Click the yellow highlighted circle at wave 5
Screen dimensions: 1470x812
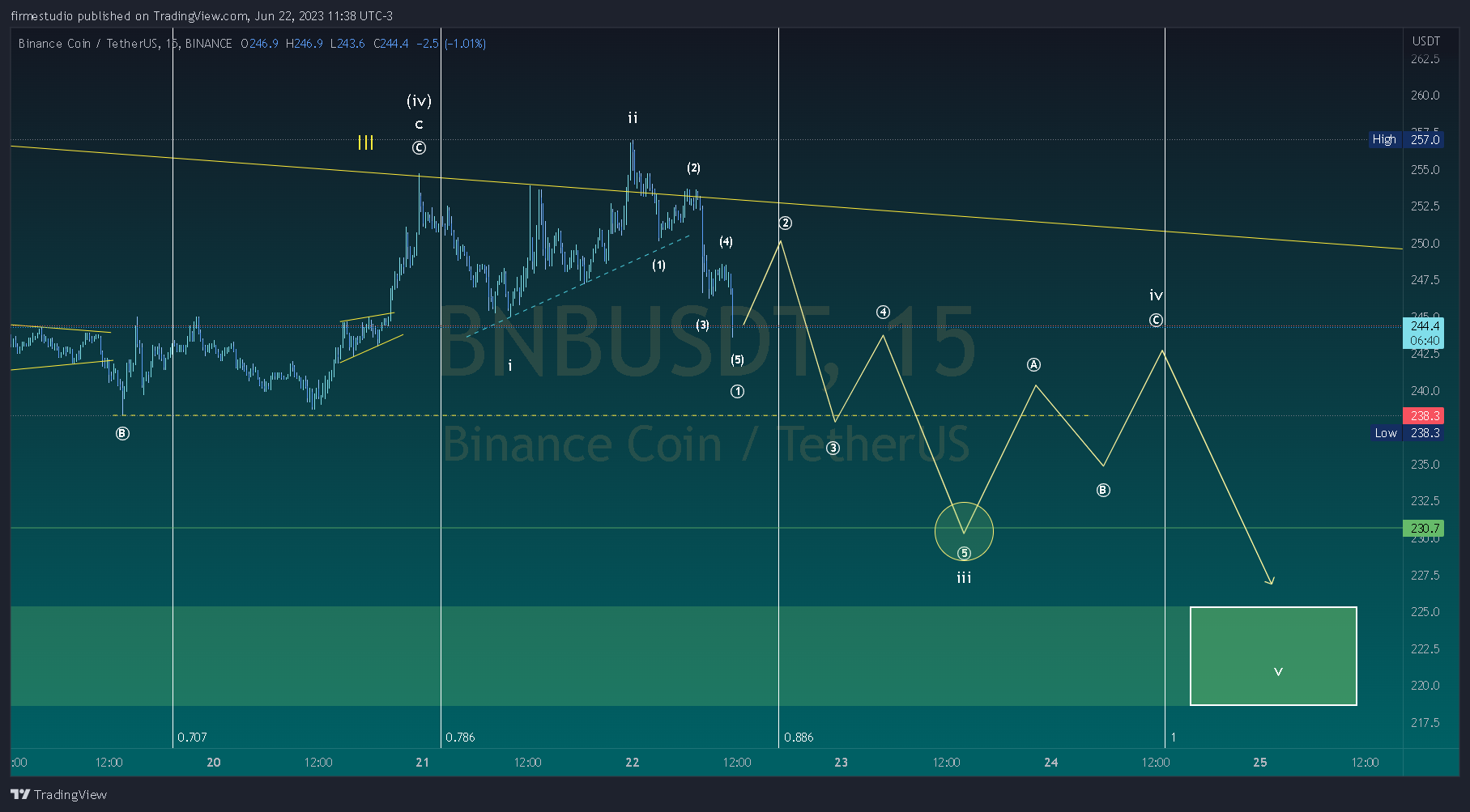click(x=964, y=532)
